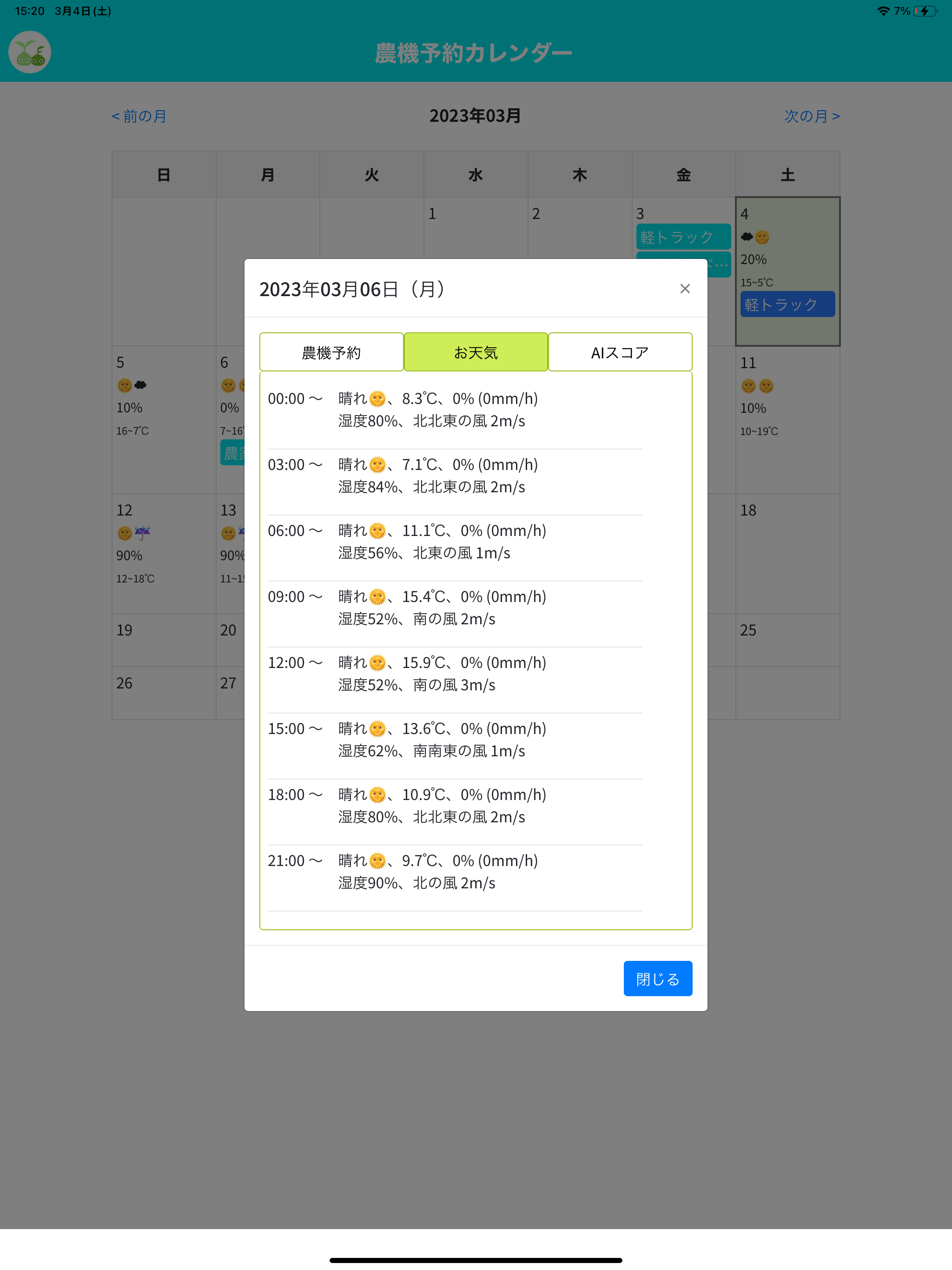
Task: Select the お天気 tab
Action: pyautogui.click(x=476, y=352)
